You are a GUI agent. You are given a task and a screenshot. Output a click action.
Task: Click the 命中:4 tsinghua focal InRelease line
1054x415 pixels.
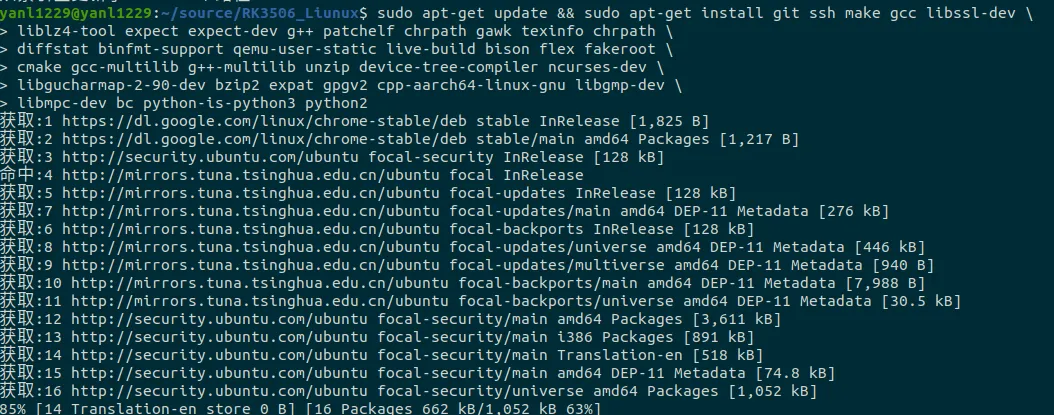[292, 176]
